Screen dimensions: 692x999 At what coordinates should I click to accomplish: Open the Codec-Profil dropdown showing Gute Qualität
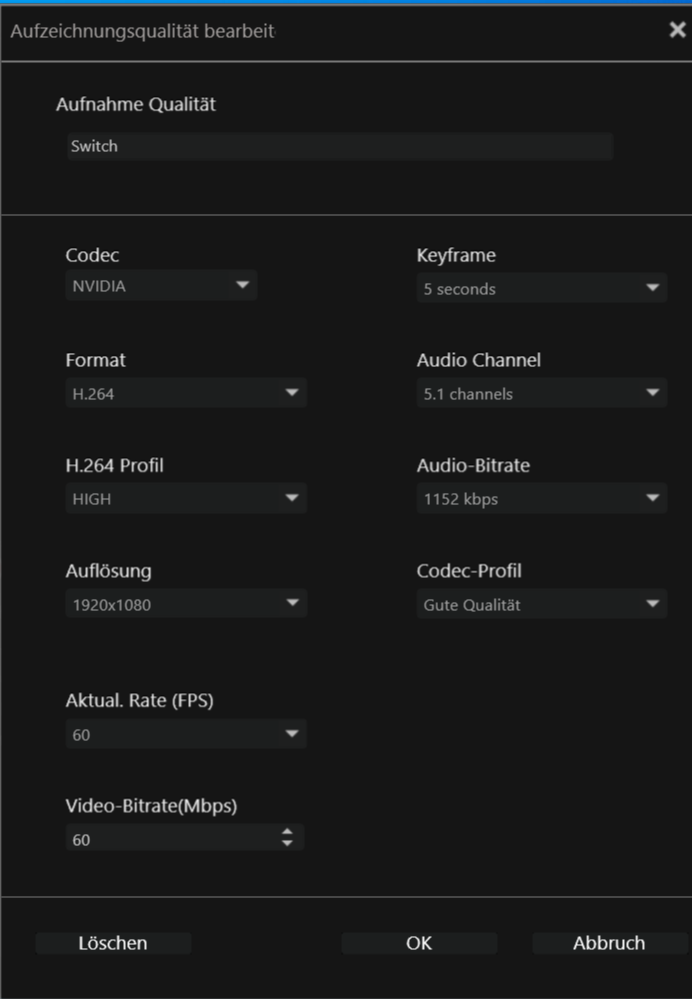(541, 604)
